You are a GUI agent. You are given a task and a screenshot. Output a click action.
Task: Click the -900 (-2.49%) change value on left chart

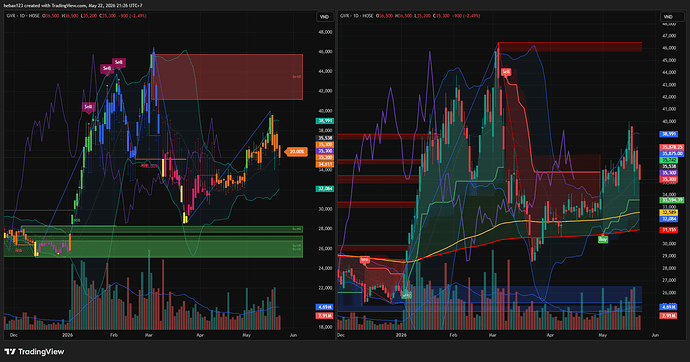[x=131, y=16]
